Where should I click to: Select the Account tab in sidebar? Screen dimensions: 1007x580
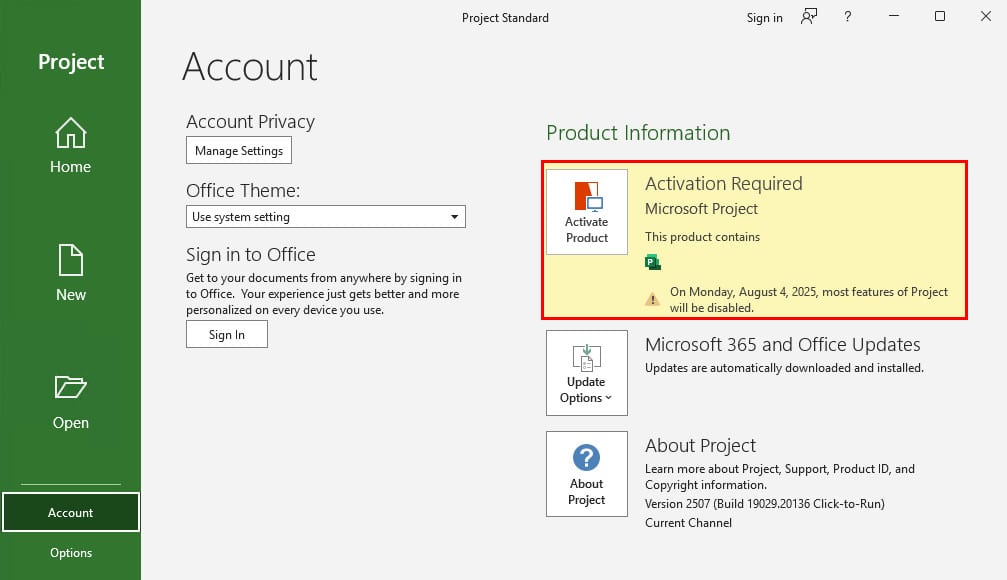pos(71,512)
